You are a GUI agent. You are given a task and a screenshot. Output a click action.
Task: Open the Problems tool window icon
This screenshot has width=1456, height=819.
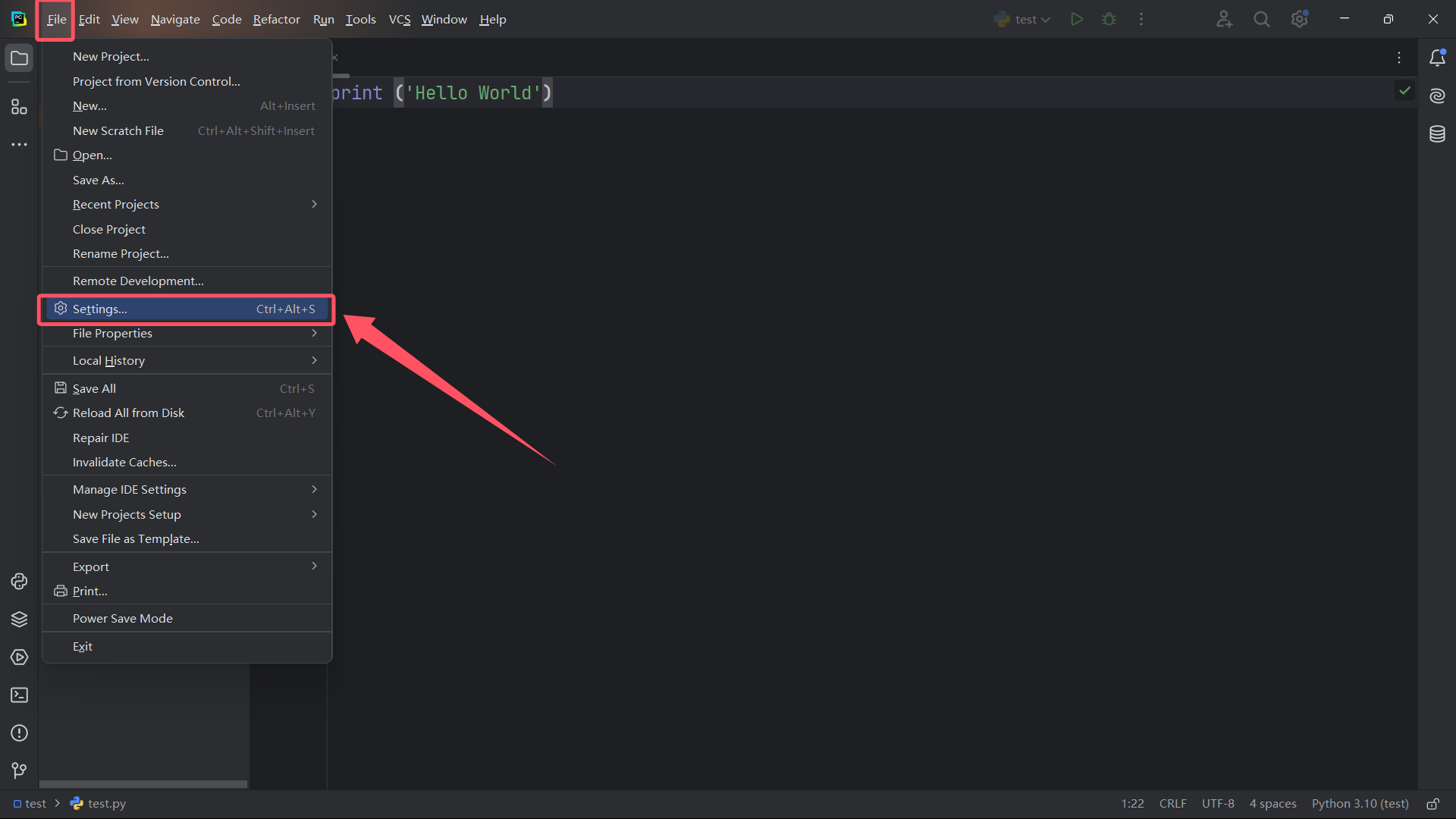(20, 733)
